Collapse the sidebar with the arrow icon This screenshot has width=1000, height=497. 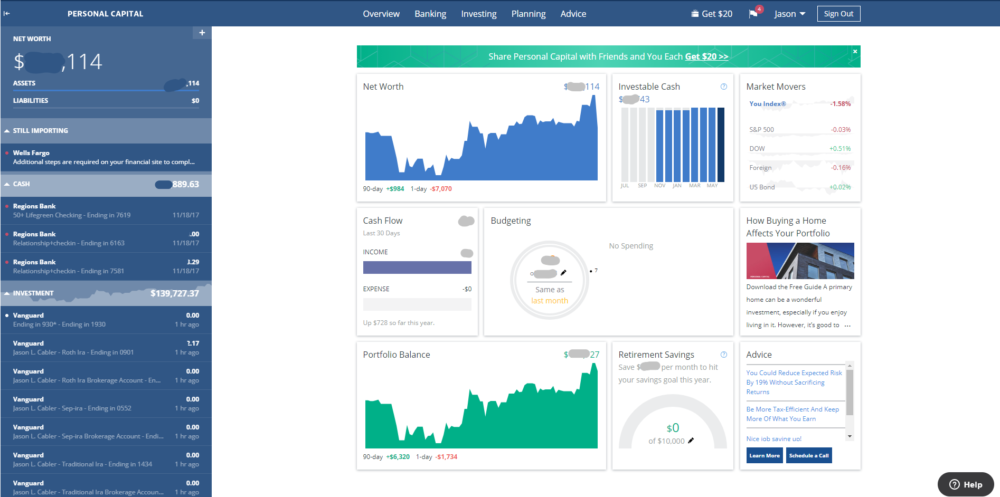[6, 13]
